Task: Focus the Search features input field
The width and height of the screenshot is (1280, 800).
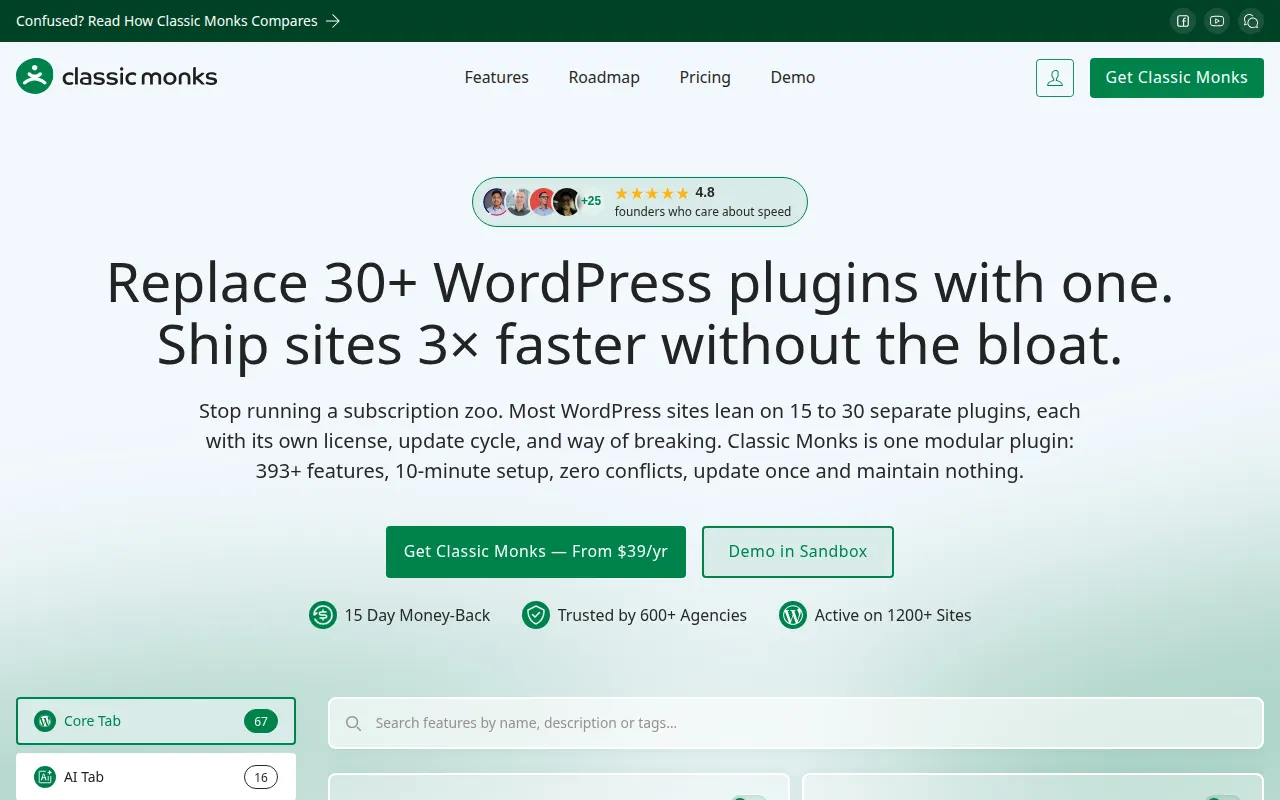Action: click(x=796, y=723)
